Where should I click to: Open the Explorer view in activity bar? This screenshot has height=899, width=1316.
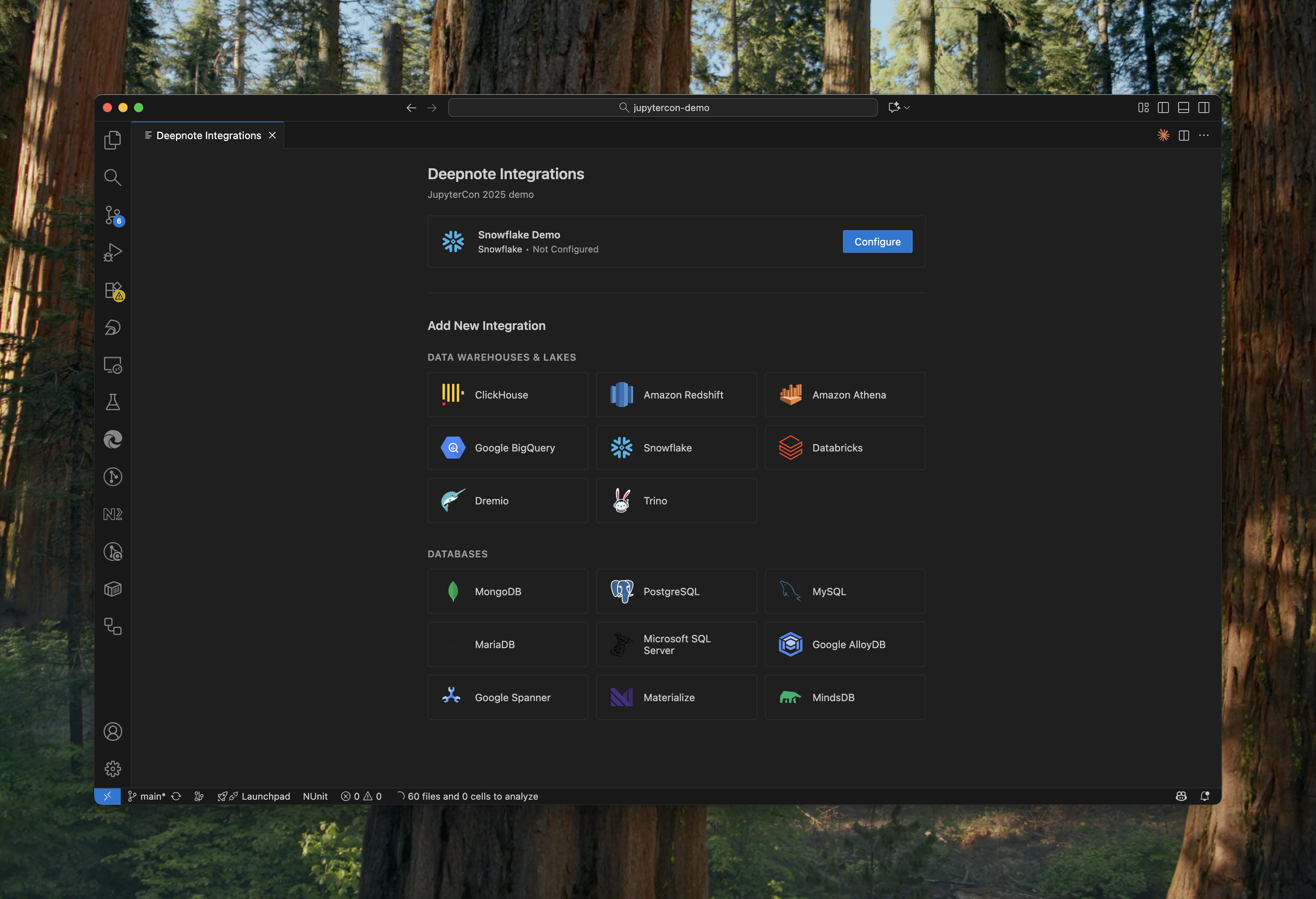113,140
